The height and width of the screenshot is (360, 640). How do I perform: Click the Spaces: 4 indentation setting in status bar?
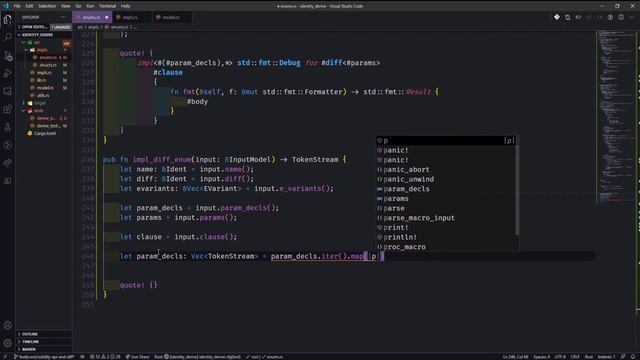[x=541, y=357]
